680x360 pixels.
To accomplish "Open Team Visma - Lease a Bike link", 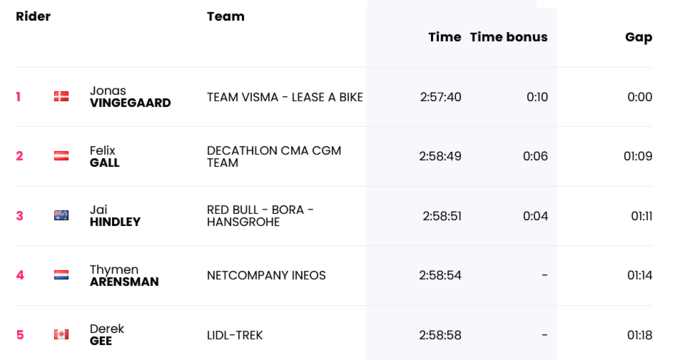I will [285, 97].
